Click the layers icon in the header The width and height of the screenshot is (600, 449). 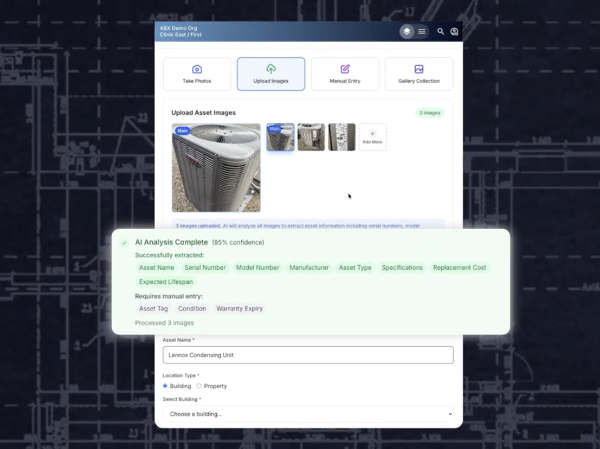coord(407,31)
